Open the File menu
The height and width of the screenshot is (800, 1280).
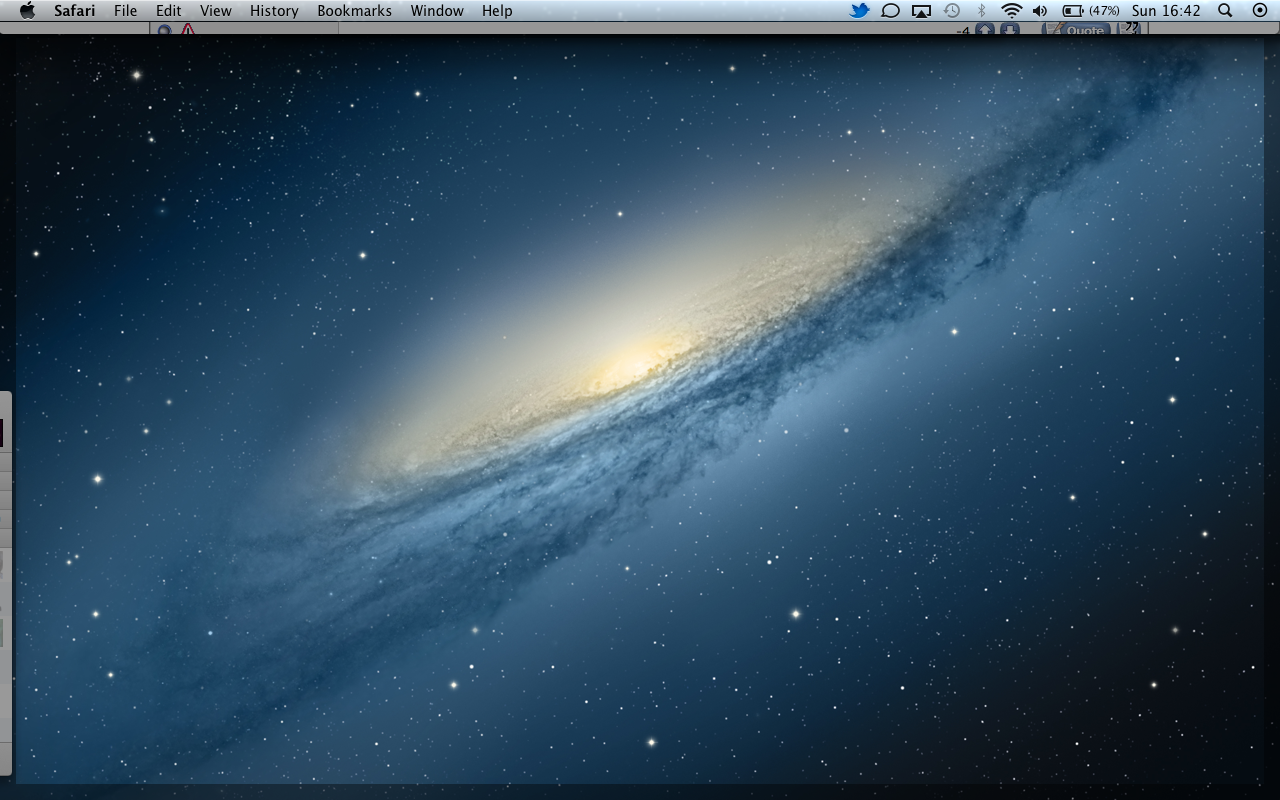point(125,11)
